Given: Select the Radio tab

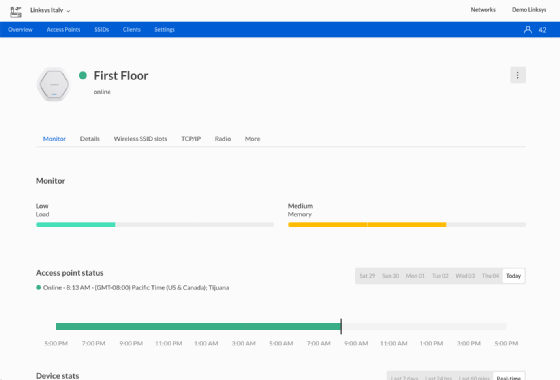Looking at the screenshot, I should pos(223,139).
